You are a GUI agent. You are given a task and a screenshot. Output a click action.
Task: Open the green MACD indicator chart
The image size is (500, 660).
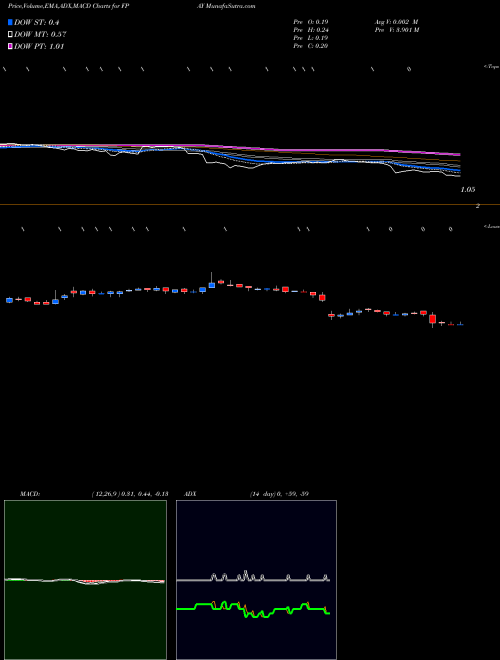[x=85, y=580]
